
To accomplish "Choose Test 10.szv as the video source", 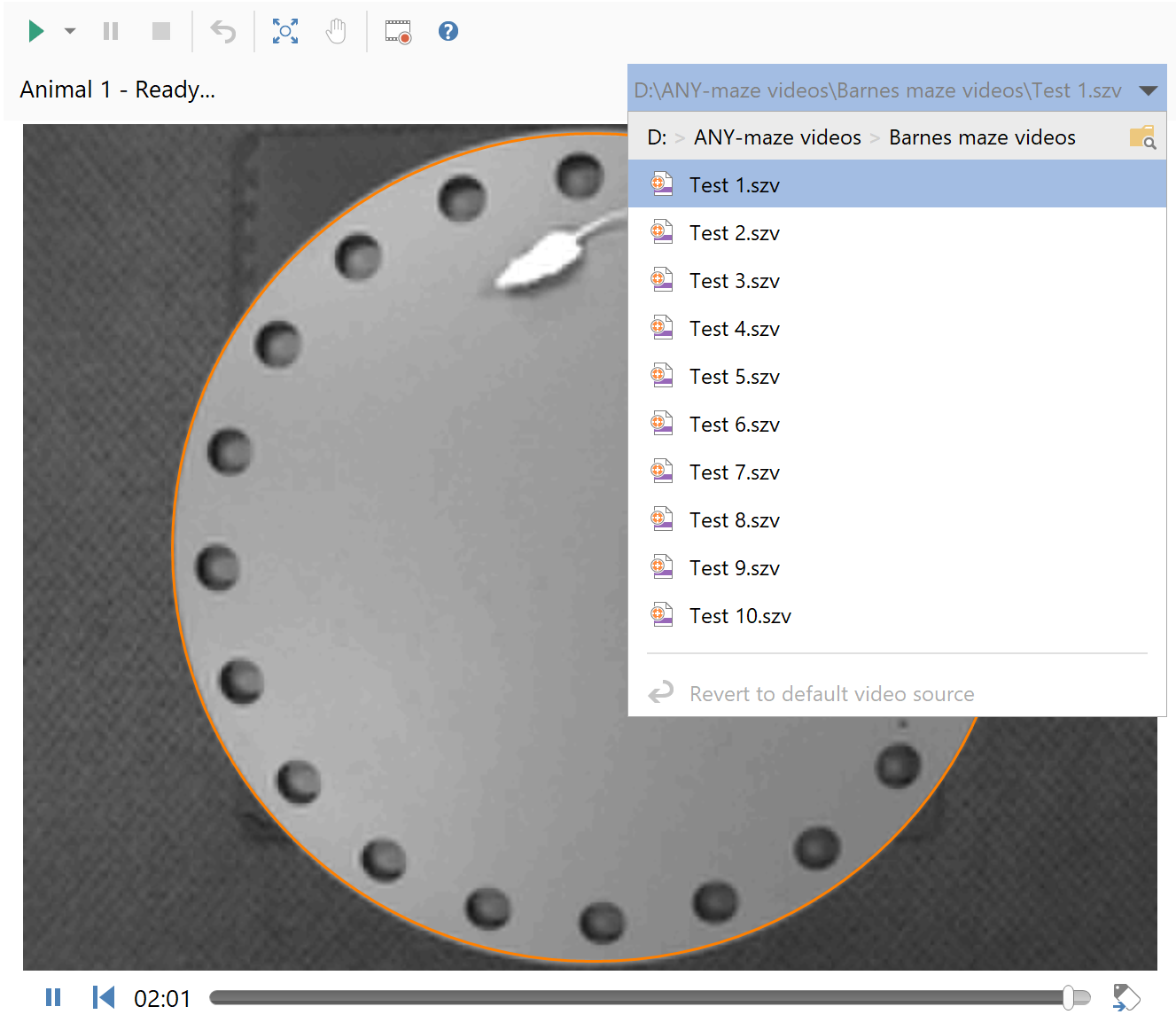I will tap(740, 615).
